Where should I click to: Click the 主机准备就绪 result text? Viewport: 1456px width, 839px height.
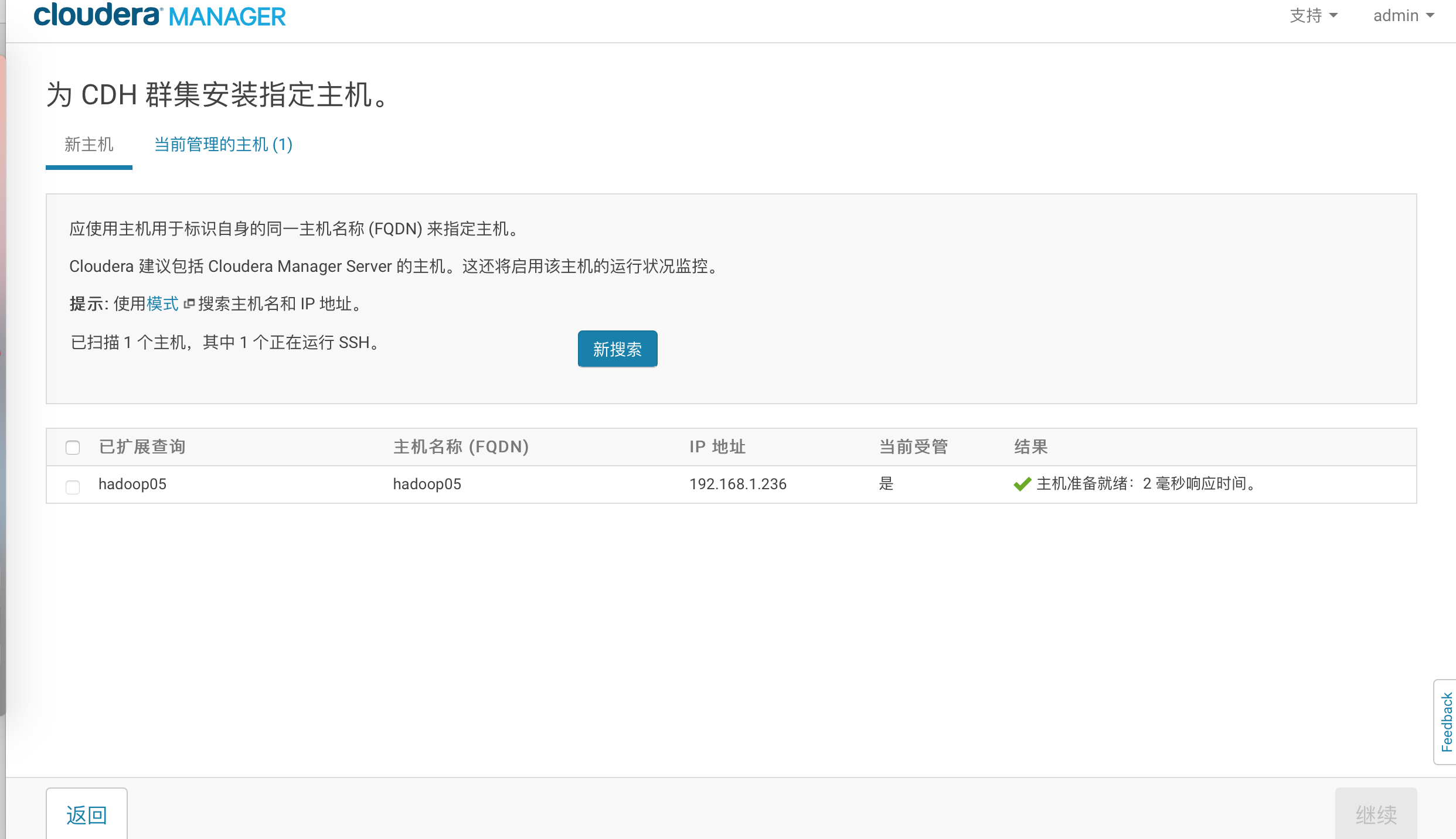(1147, 484)
